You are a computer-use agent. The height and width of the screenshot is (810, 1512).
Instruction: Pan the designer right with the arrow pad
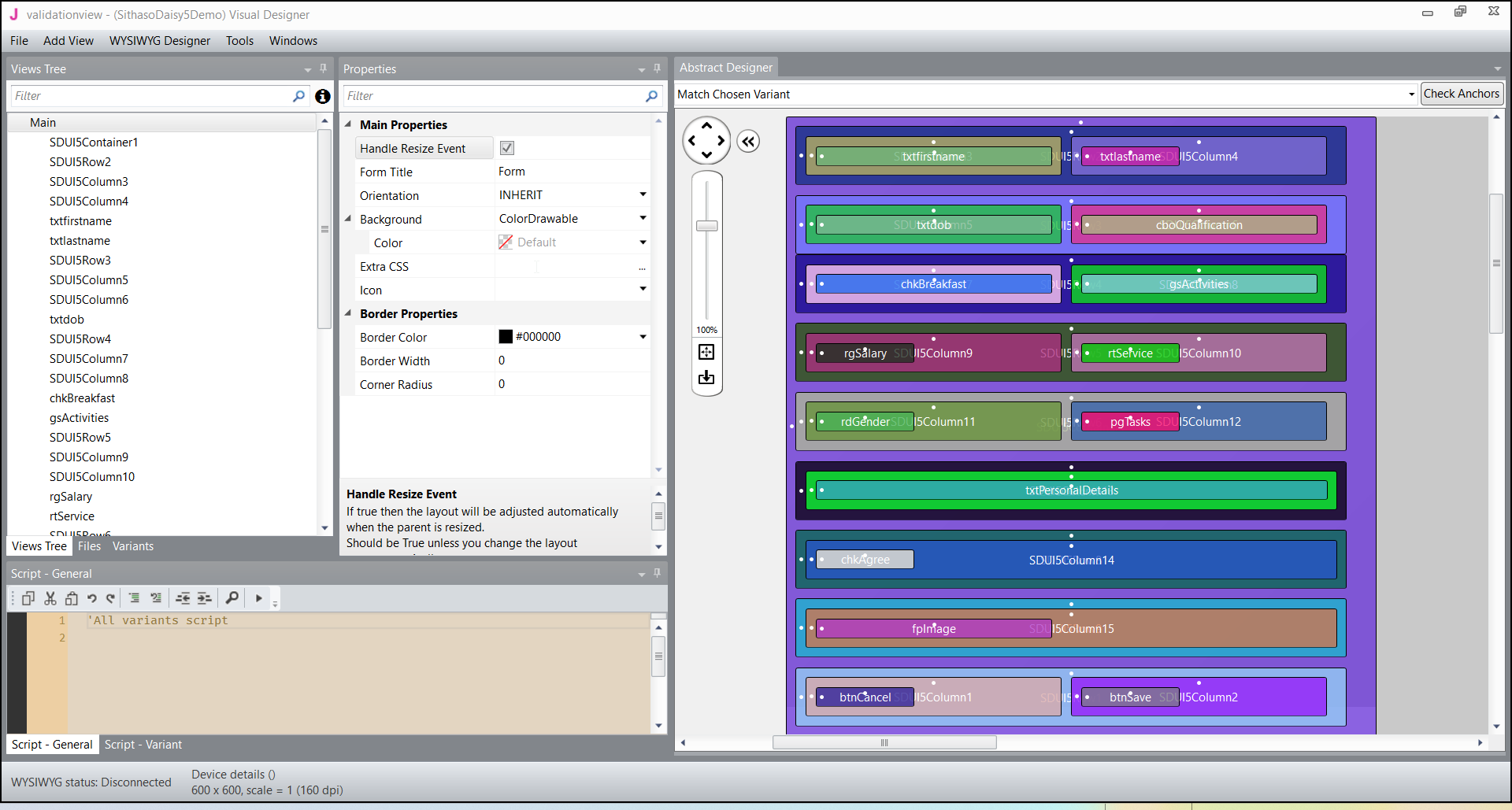[x=721, y=141]
